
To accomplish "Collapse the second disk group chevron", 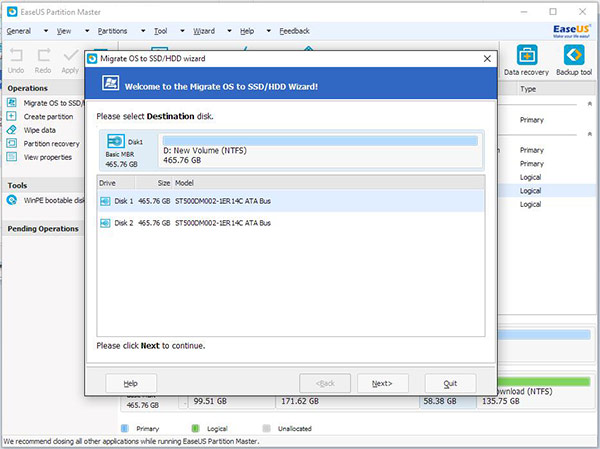I will point(590,134).
